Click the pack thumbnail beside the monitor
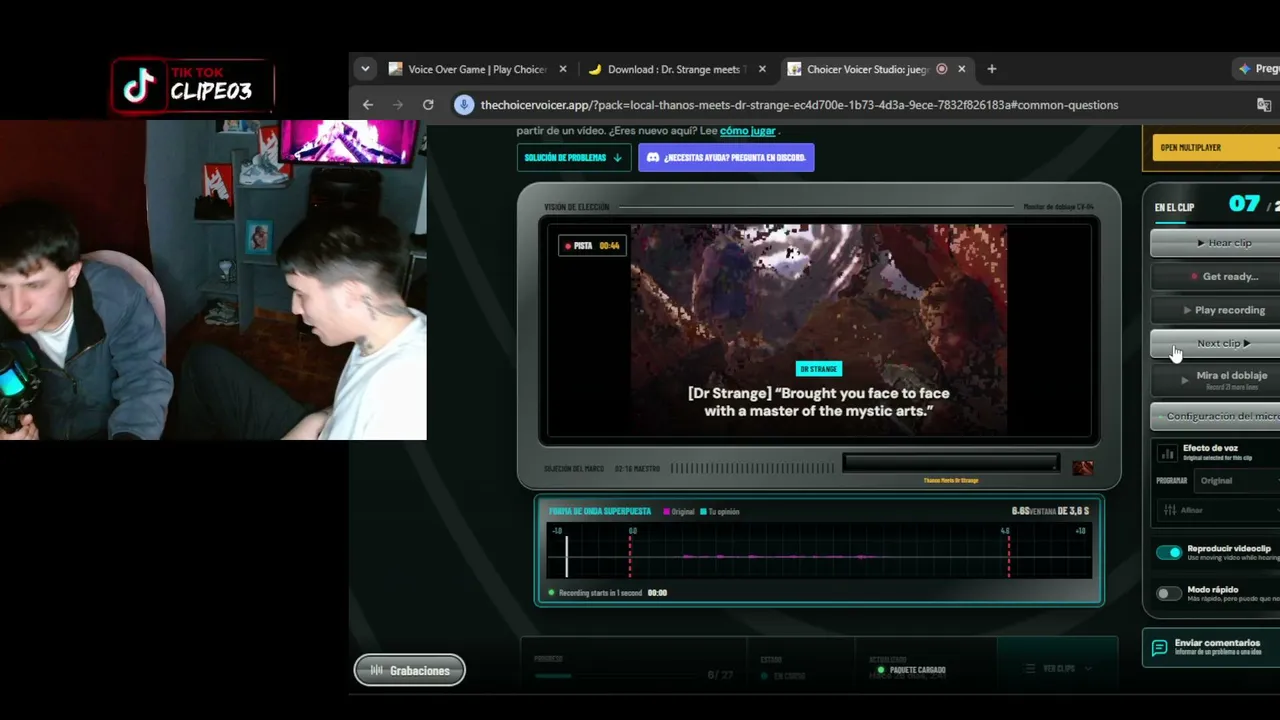This screenshot has height=720, width=1280. pos(1082,468)
